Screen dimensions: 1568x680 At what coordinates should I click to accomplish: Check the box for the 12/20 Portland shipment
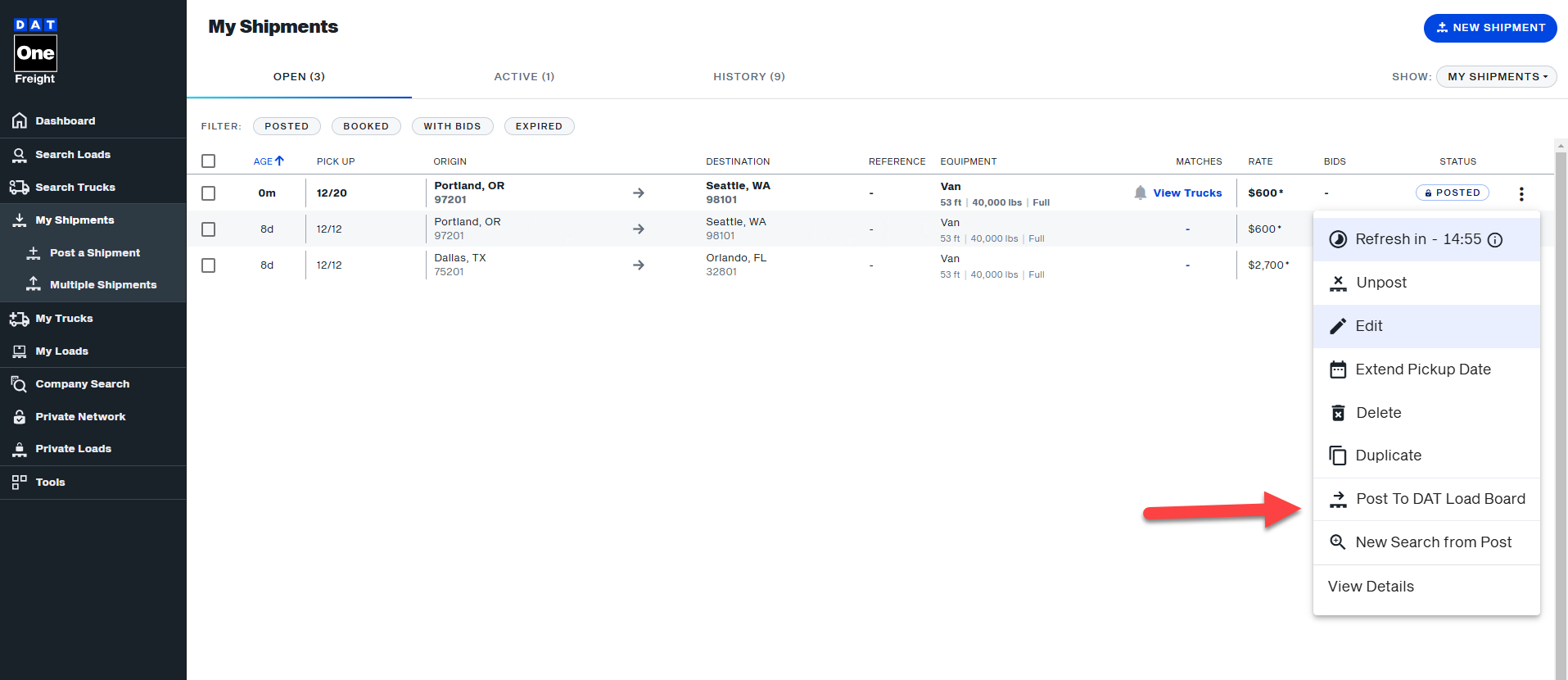(209, 193)
